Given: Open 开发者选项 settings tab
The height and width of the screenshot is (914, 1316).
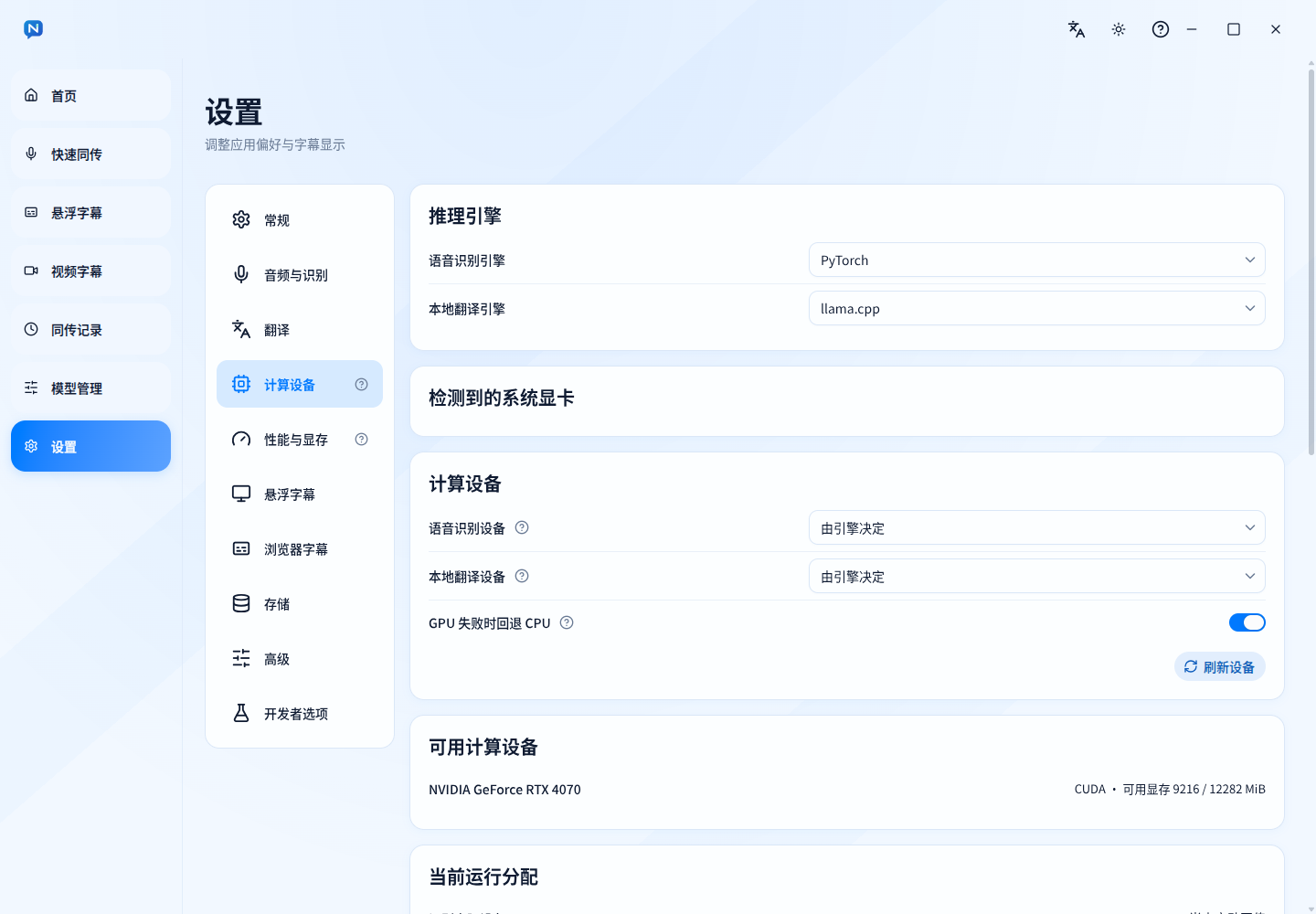Looking at the screenshot, I should click(300, 713).
